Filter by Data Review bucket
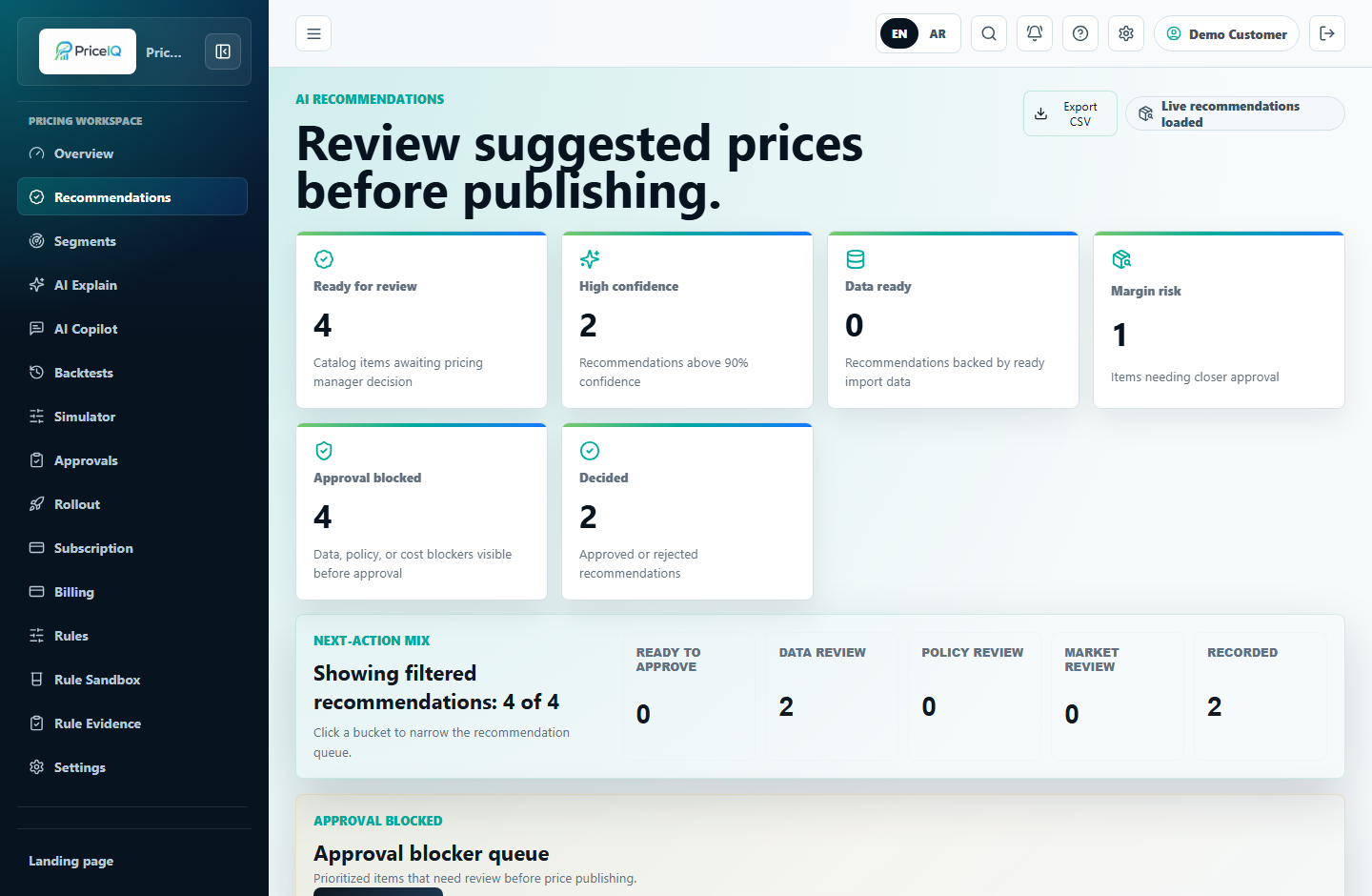The image size is (1372, 896). click(x=832, y=696)
